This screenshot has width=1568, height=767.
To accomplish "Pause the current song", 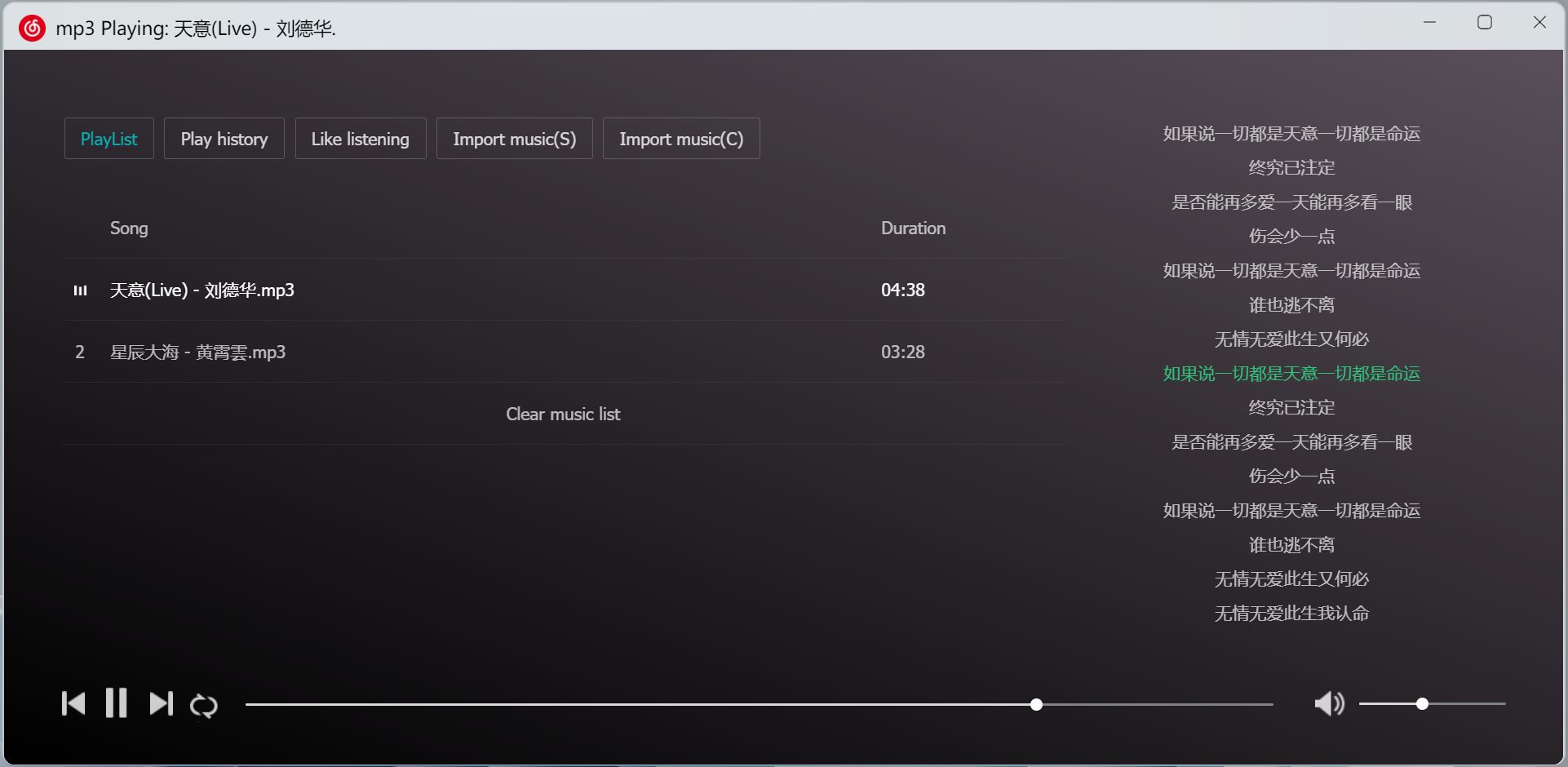I will (x=117, y=703).
